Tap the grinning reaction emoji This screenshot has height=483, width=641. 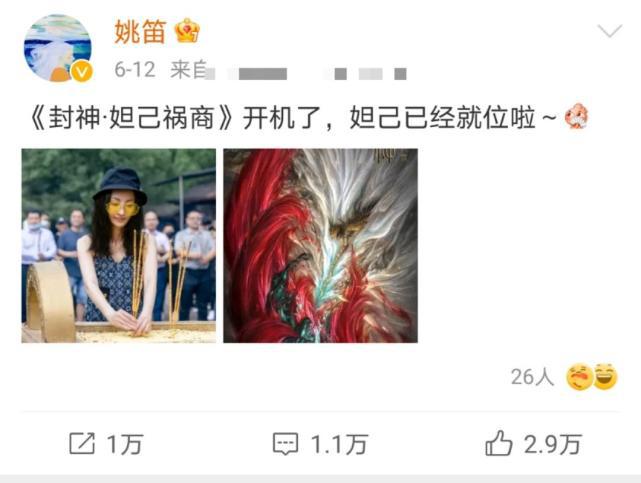[605, 376]
